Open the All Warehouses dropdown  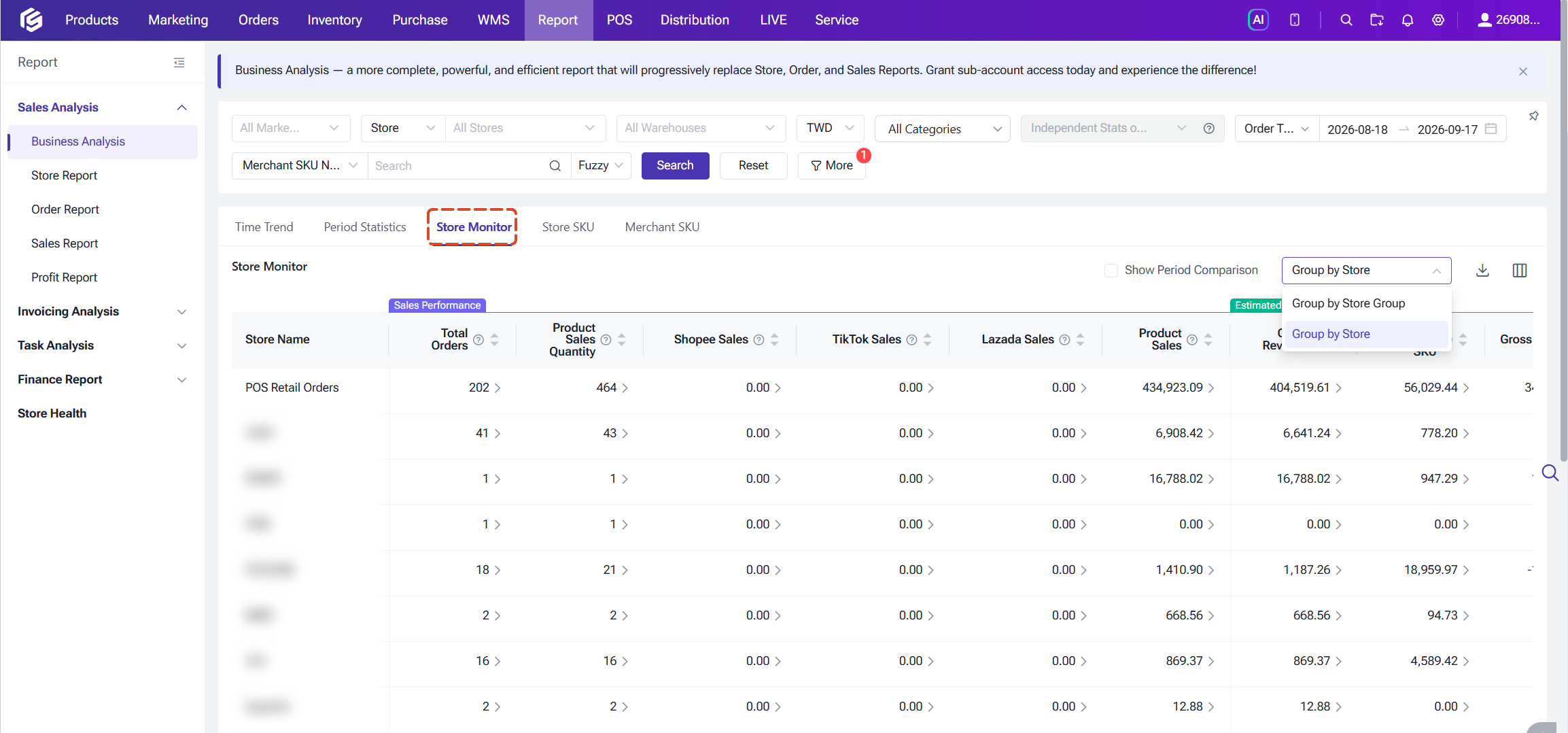click(701, 129)
